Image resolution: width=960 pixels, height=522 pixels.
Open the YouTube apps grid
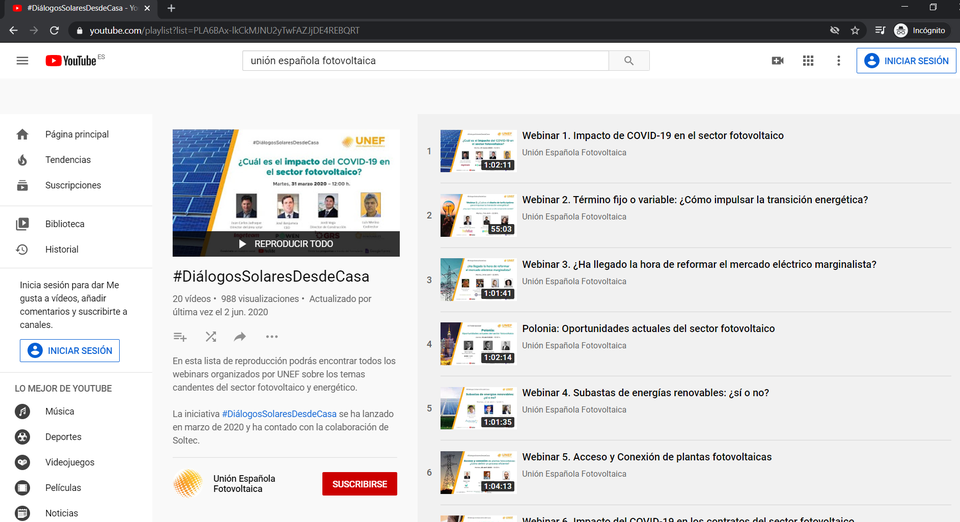[x=808, y=61]
